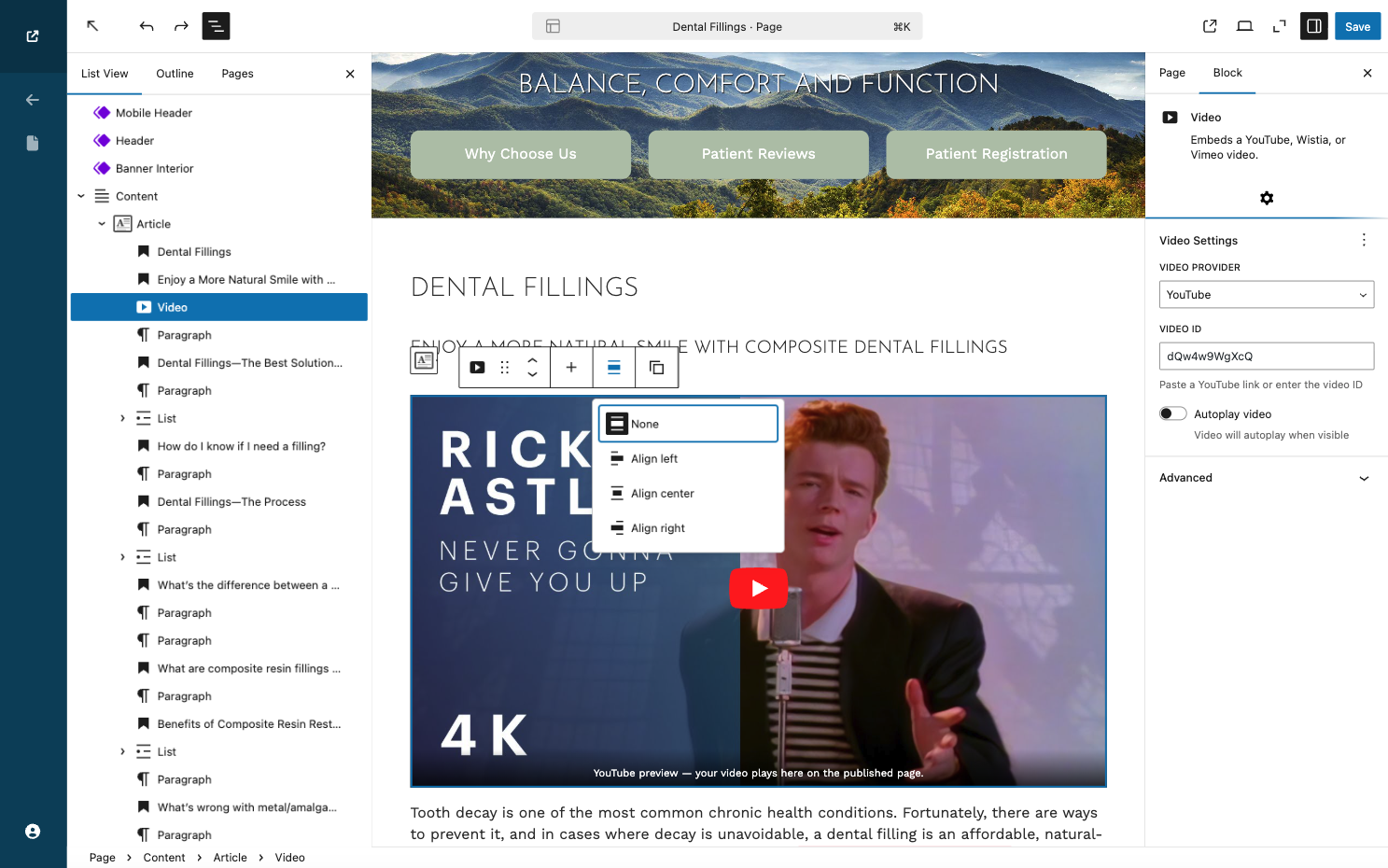The height and width of the screenshot is (868, 1388).
Task: Open the Dental Fillings · Page command palette
Action: click(727, 26)
